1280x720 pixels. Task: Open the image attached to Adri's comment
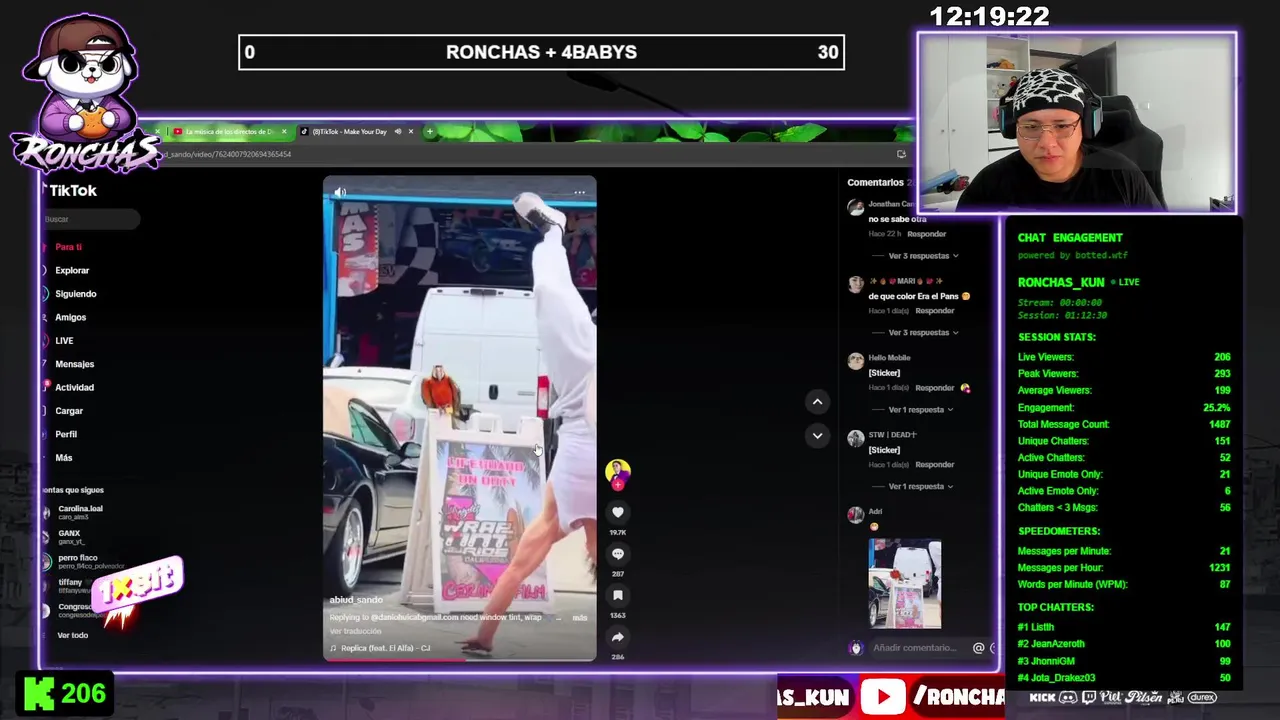coord(905,584)
